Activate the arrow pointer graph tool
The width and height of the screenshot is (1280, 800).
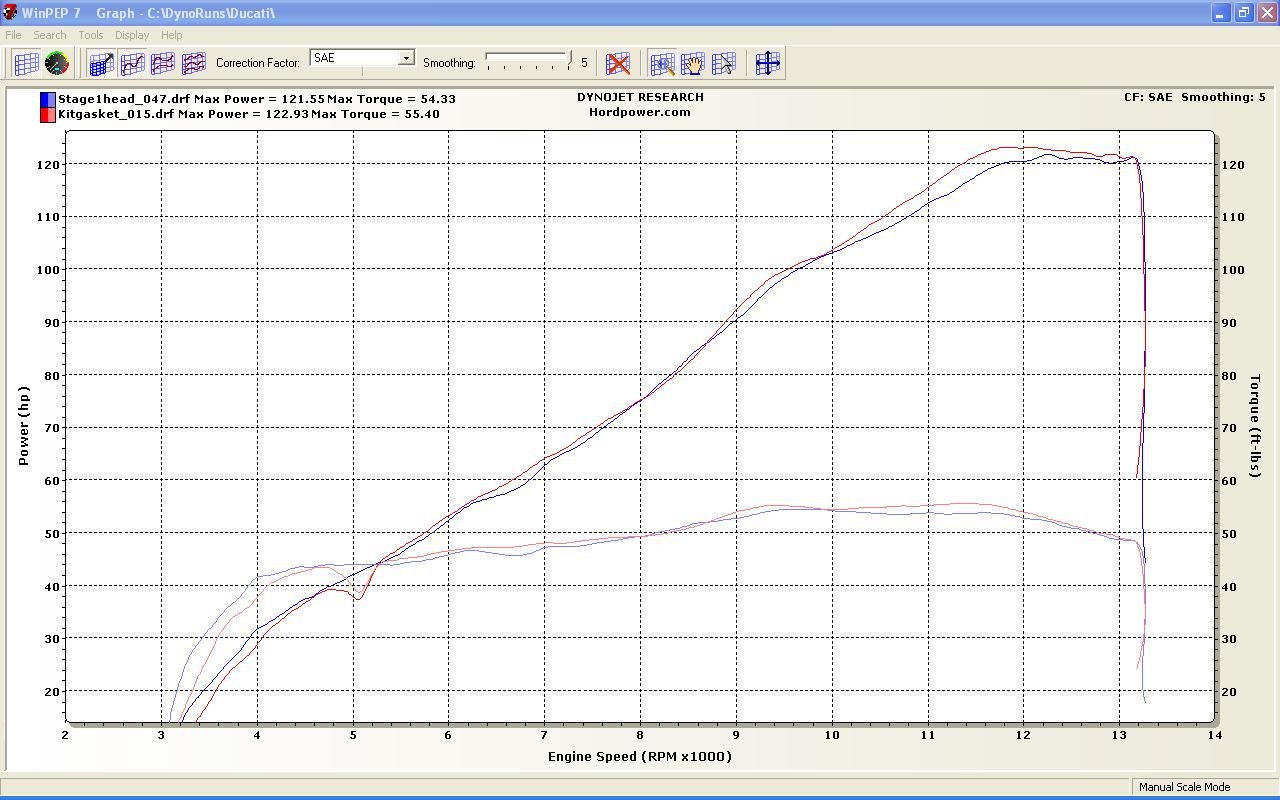[723, 63]
